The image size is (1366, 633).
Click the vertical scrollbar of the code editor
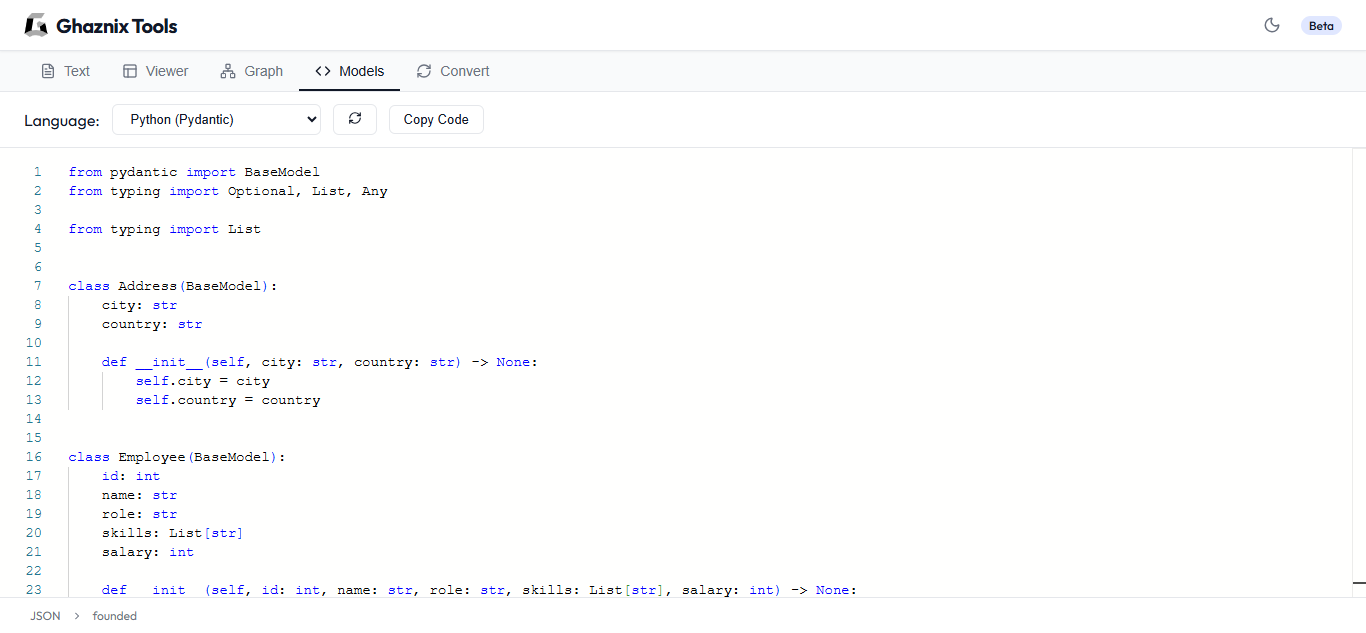point(1359,370)
